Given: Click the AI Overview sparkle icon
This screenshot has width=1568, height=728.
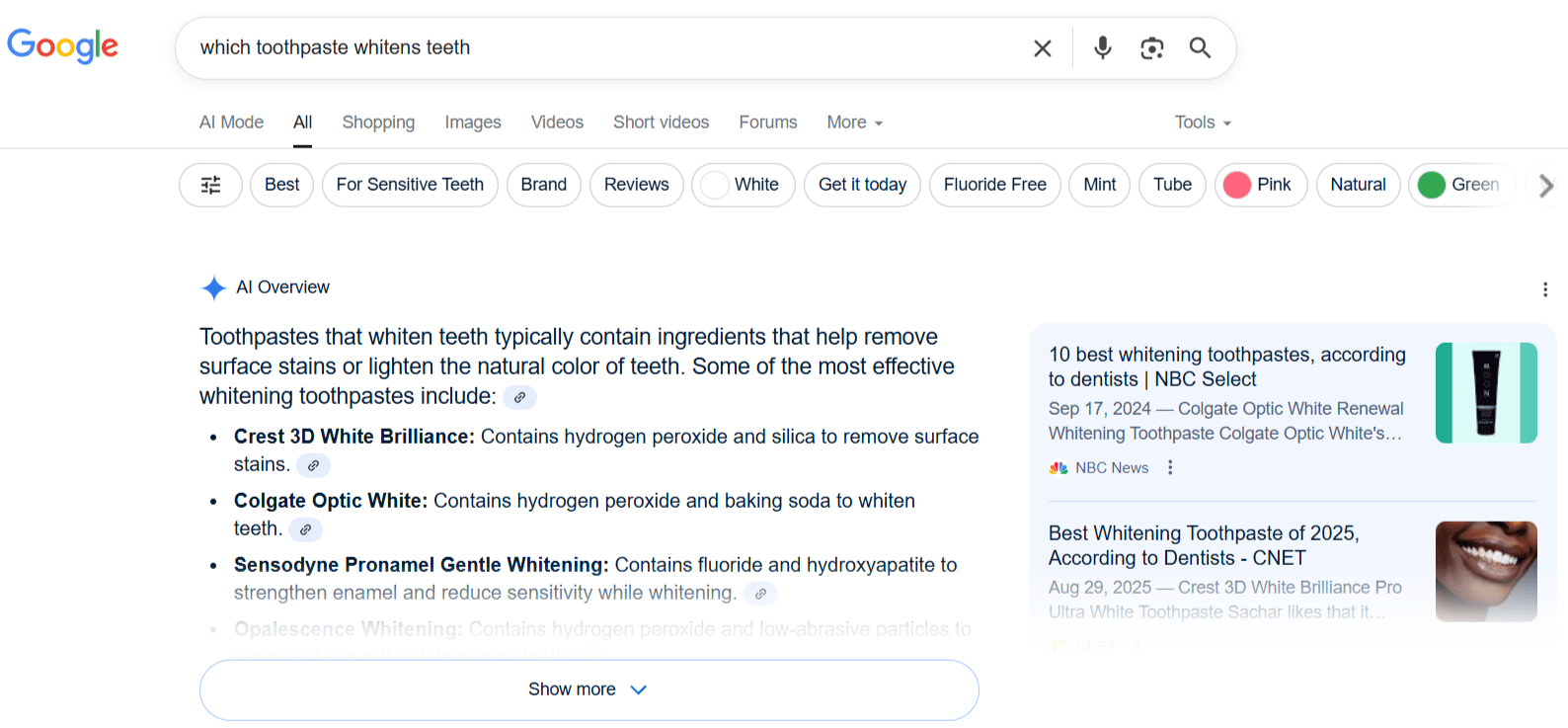Looking at the screenshot, I should click(212, 287).
